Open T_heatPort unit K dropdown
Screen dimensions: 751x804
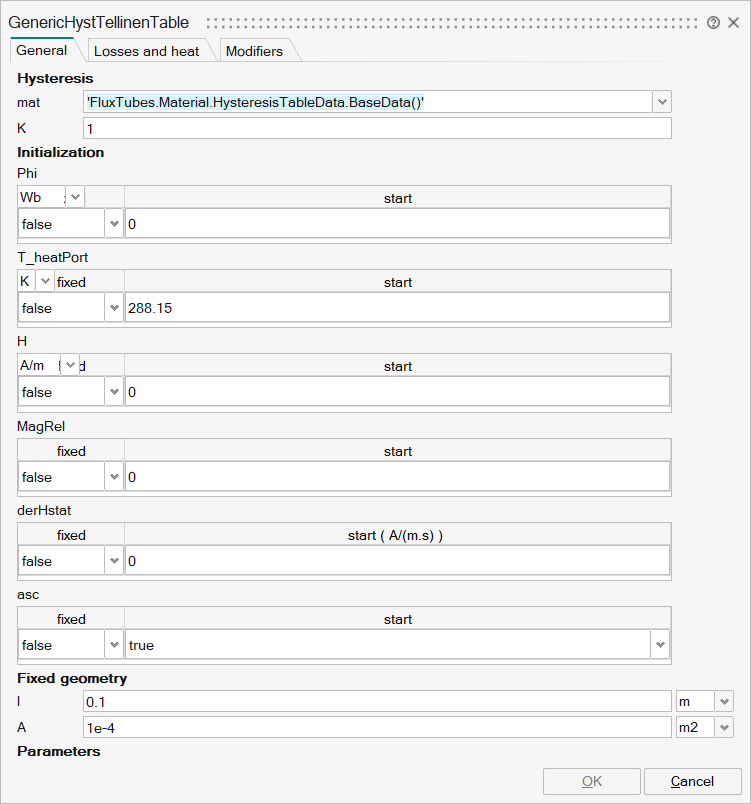[x=45, y=281]
